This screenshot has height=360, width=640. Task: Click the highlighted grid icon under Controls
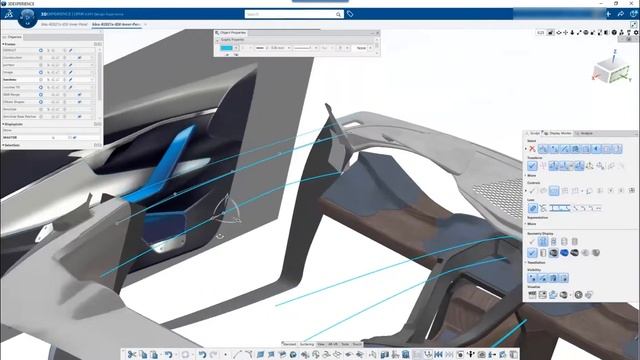point(554,191)
